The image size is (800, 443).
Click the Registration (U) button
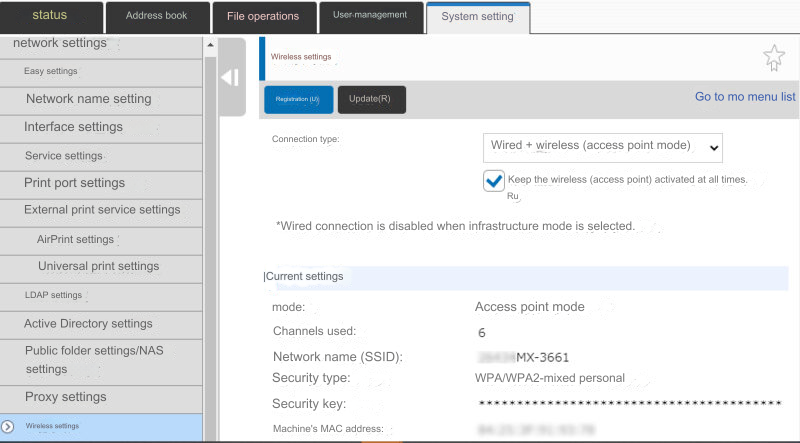[298, 99]
